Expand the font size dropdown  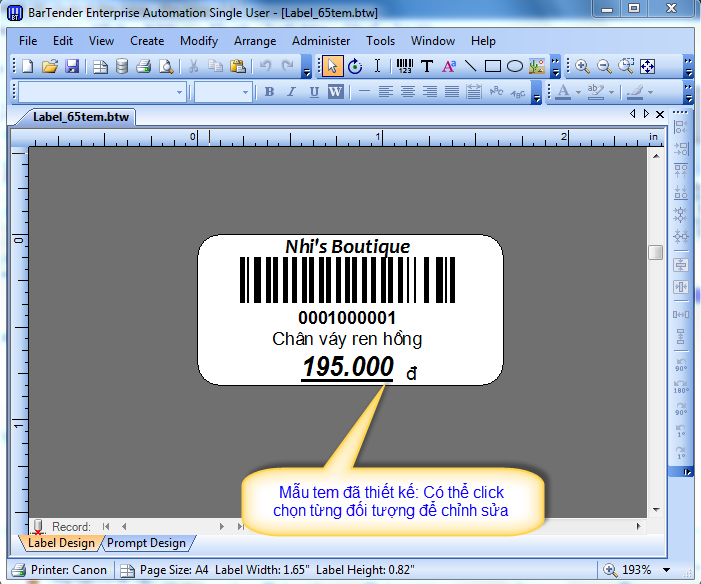(243, 92)
